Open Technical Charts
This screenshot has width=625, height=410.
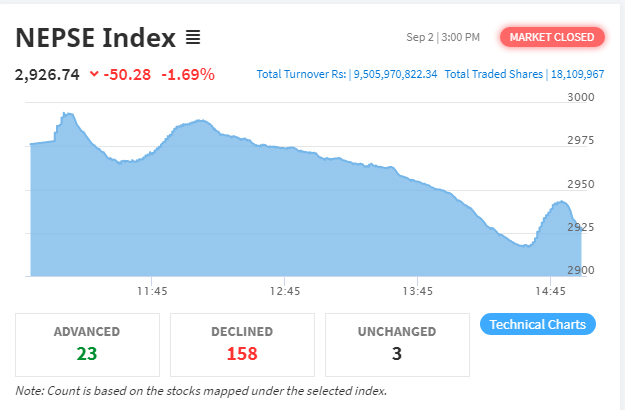pyautogui.click(x=539, y=324)
